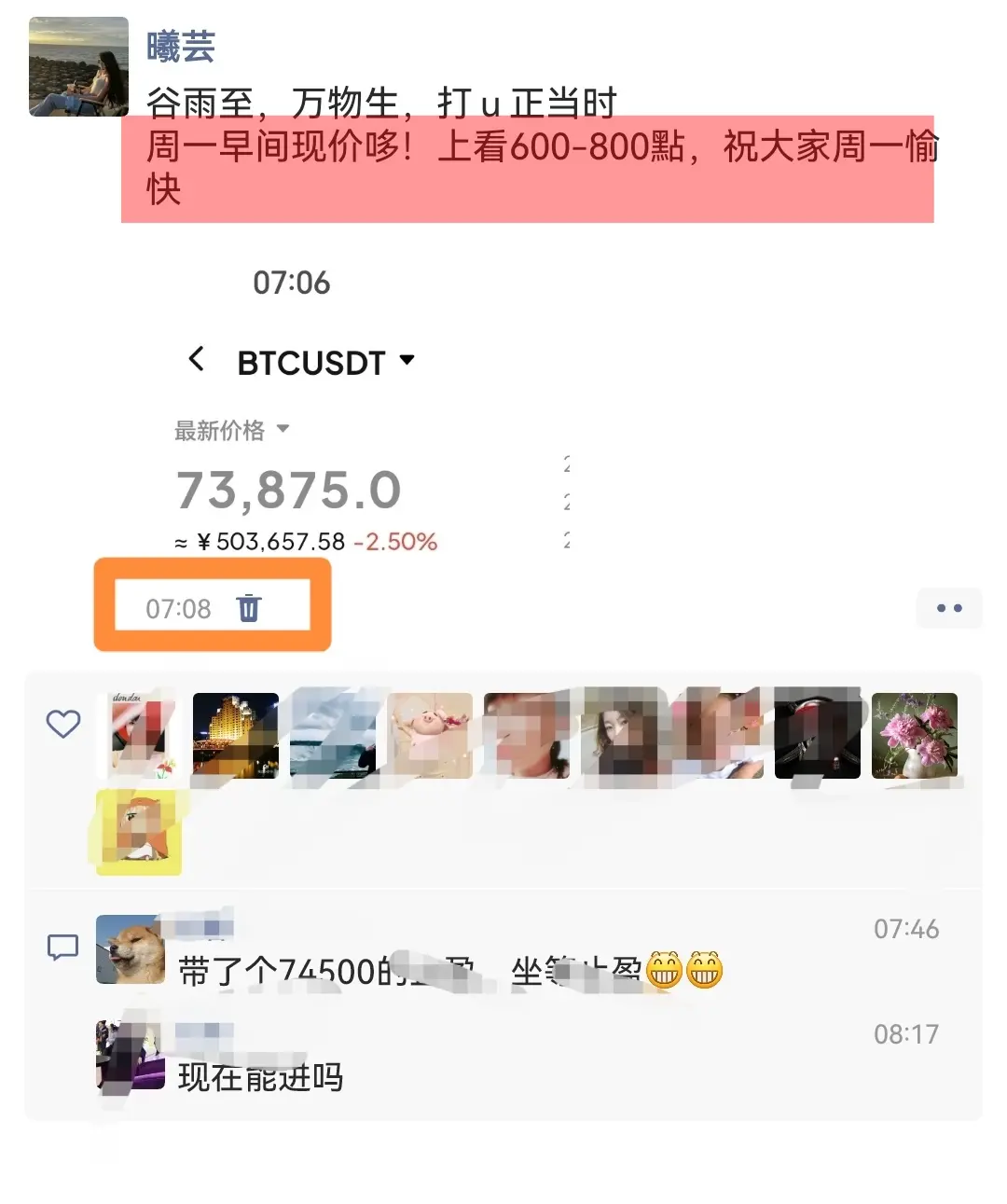Tap the comment mentioning 74500

(x=450, y=972)
